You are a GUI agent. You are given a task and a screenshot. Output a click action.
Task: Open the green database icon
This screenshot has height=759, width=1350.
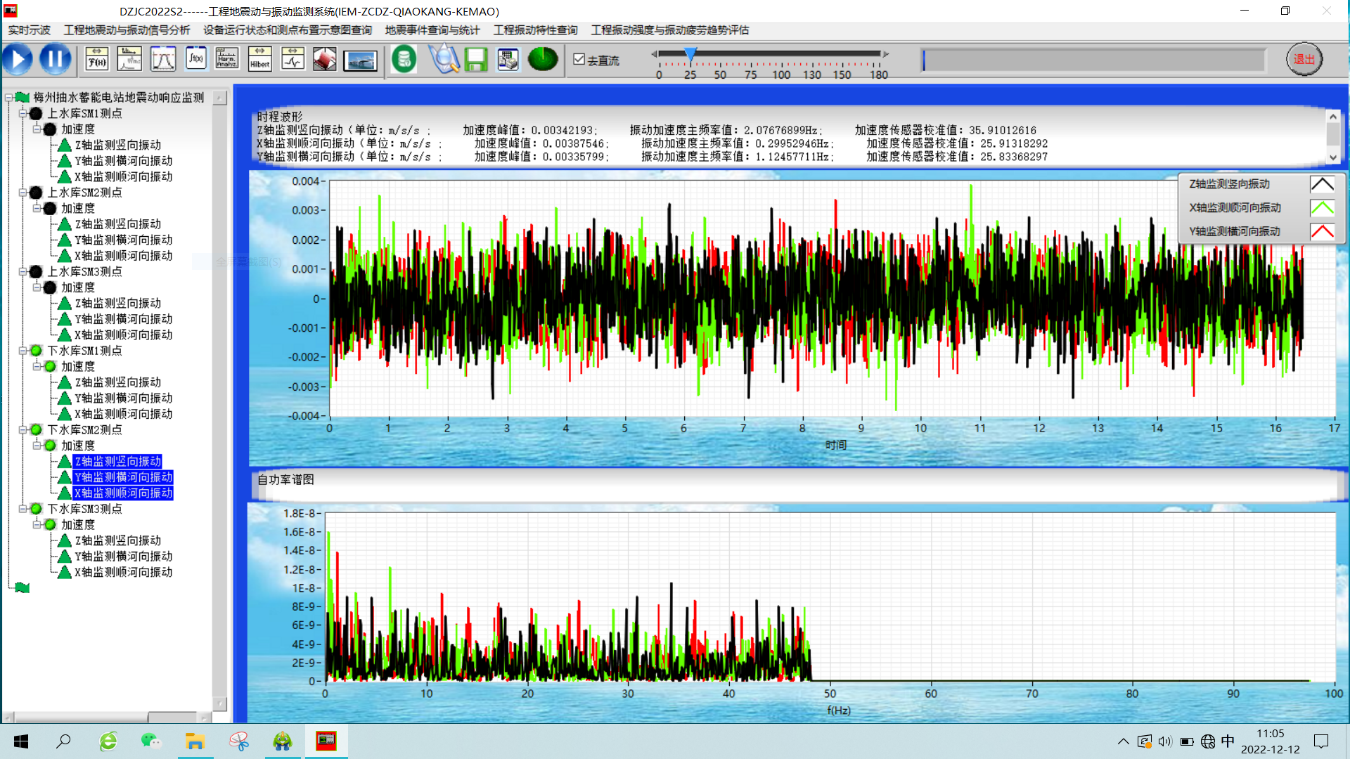tap(404, 59)
